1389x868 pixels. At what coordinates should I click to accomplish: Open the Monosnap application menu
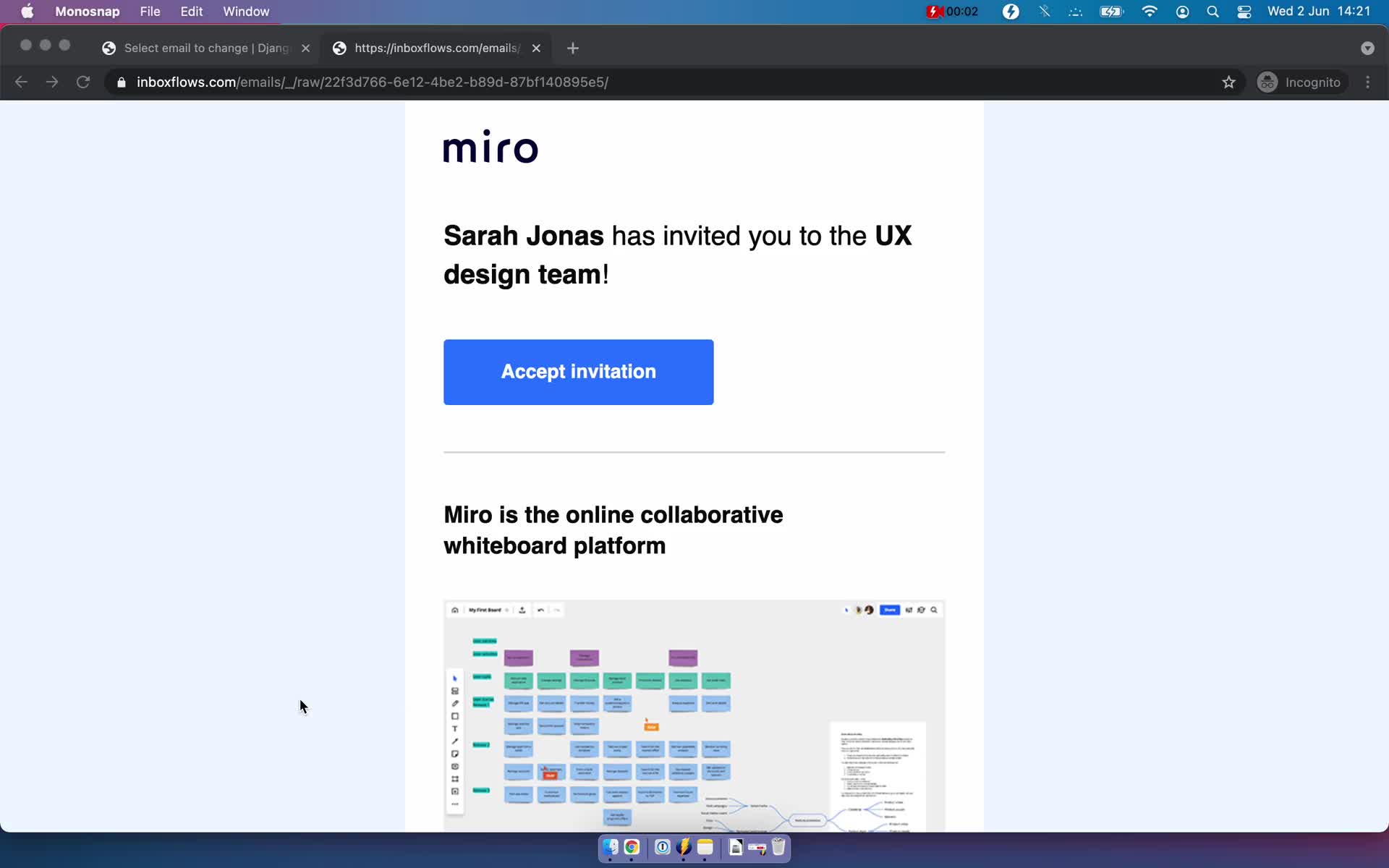click(x=88, y=12)
